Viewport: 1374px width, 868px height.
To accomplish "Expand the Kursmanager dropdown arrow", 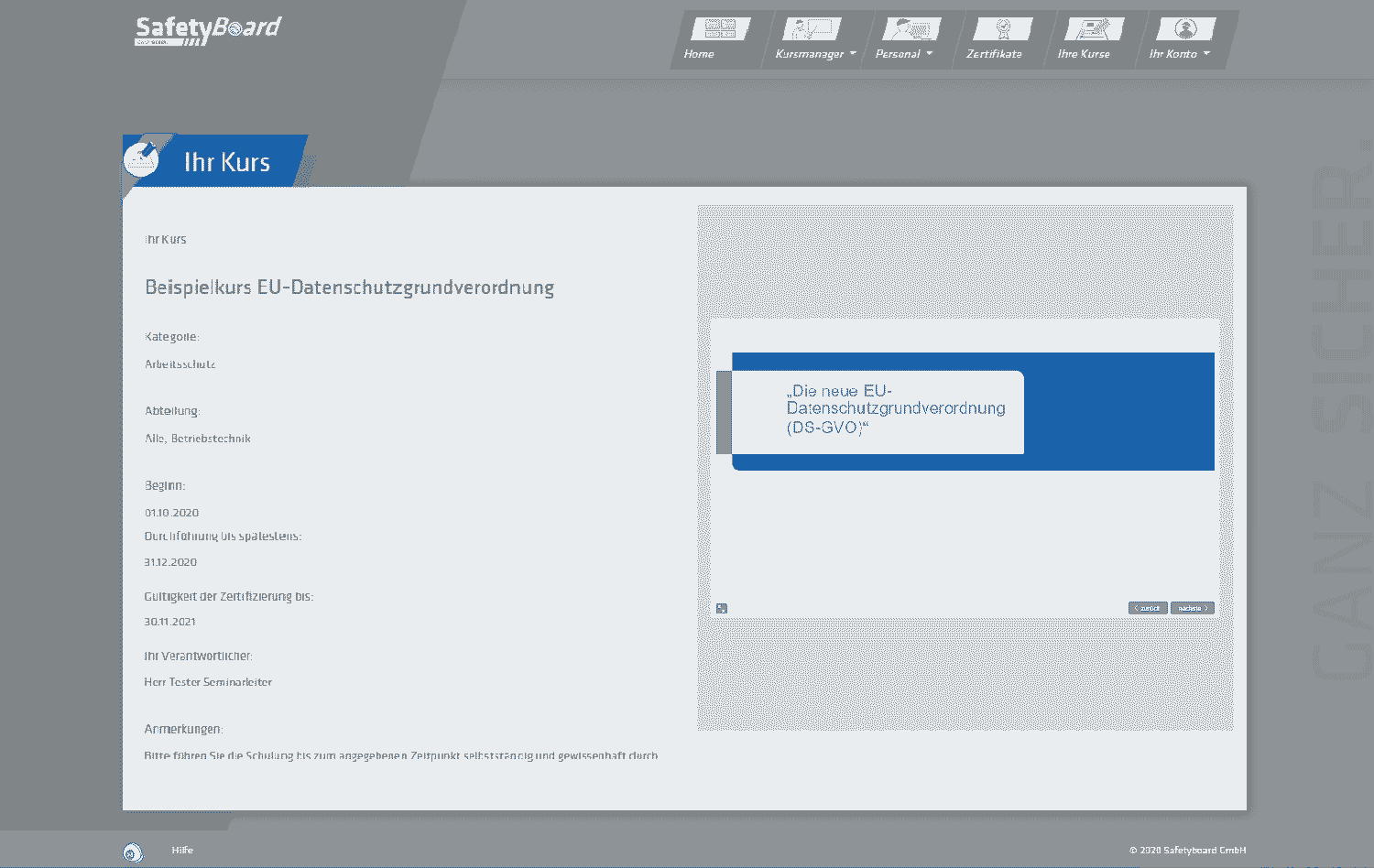I will point(853,53).
